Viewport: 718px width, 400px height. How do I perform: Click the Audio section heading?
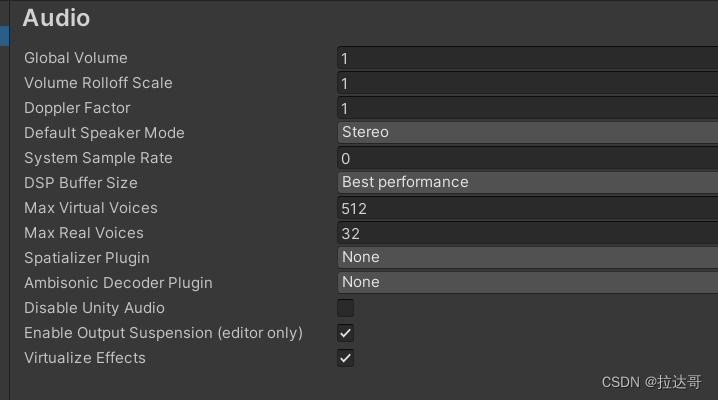pos(56,18)
